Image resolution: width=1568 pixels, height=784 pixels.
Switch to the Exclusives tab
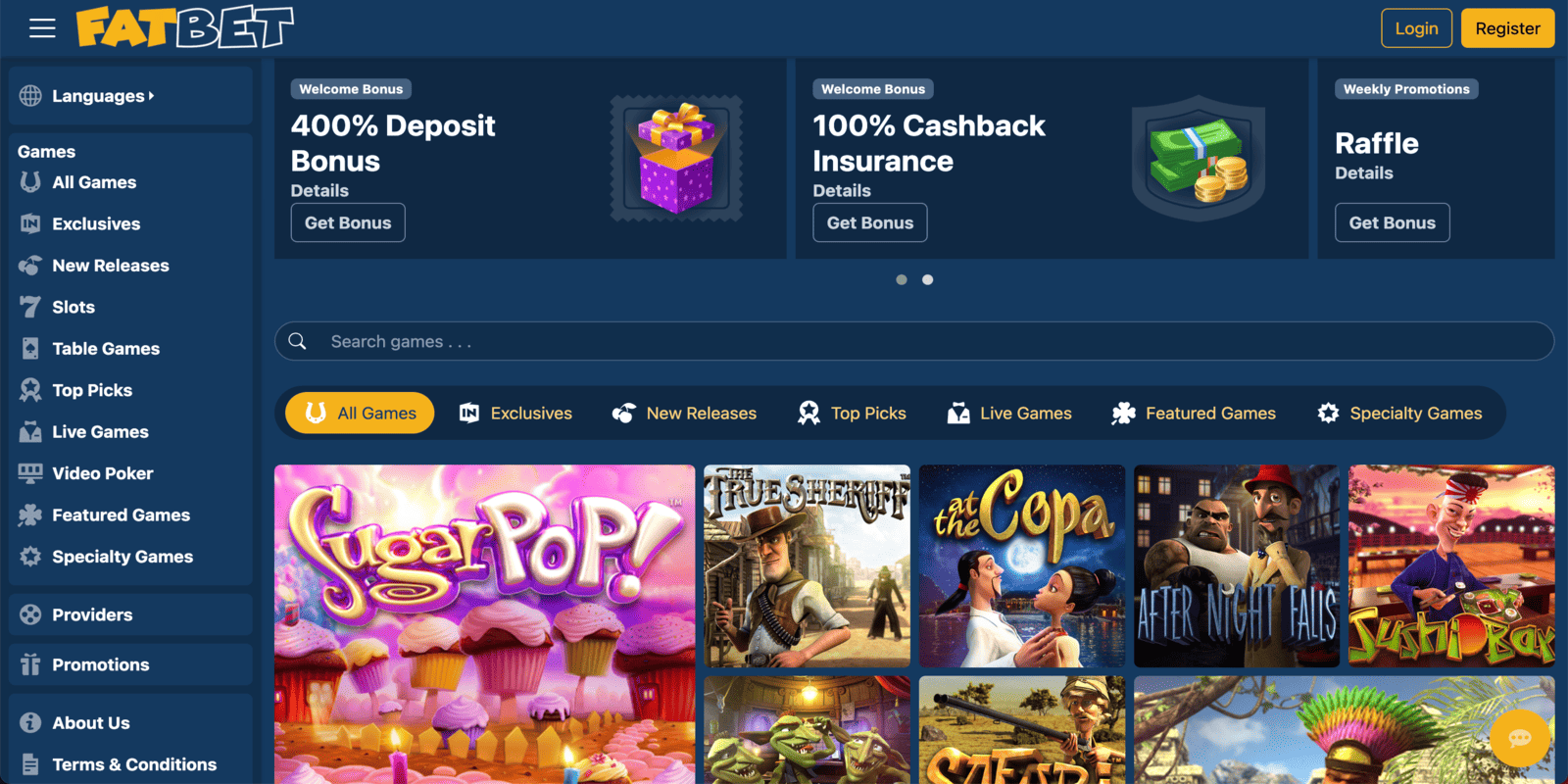click(515, 414)
